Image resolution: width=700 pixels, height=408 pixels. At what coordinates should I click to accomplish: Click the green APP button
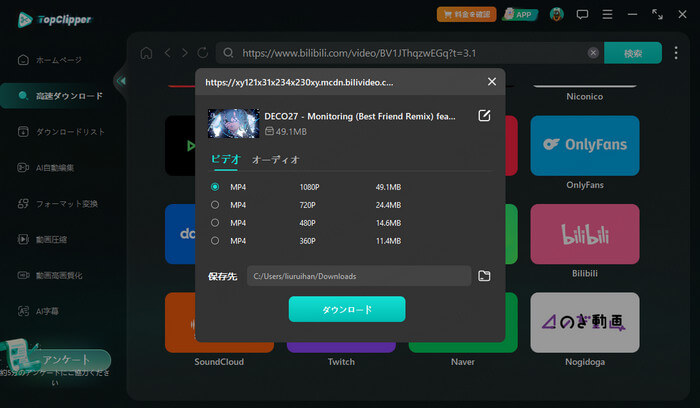click(x=519, y=14)
